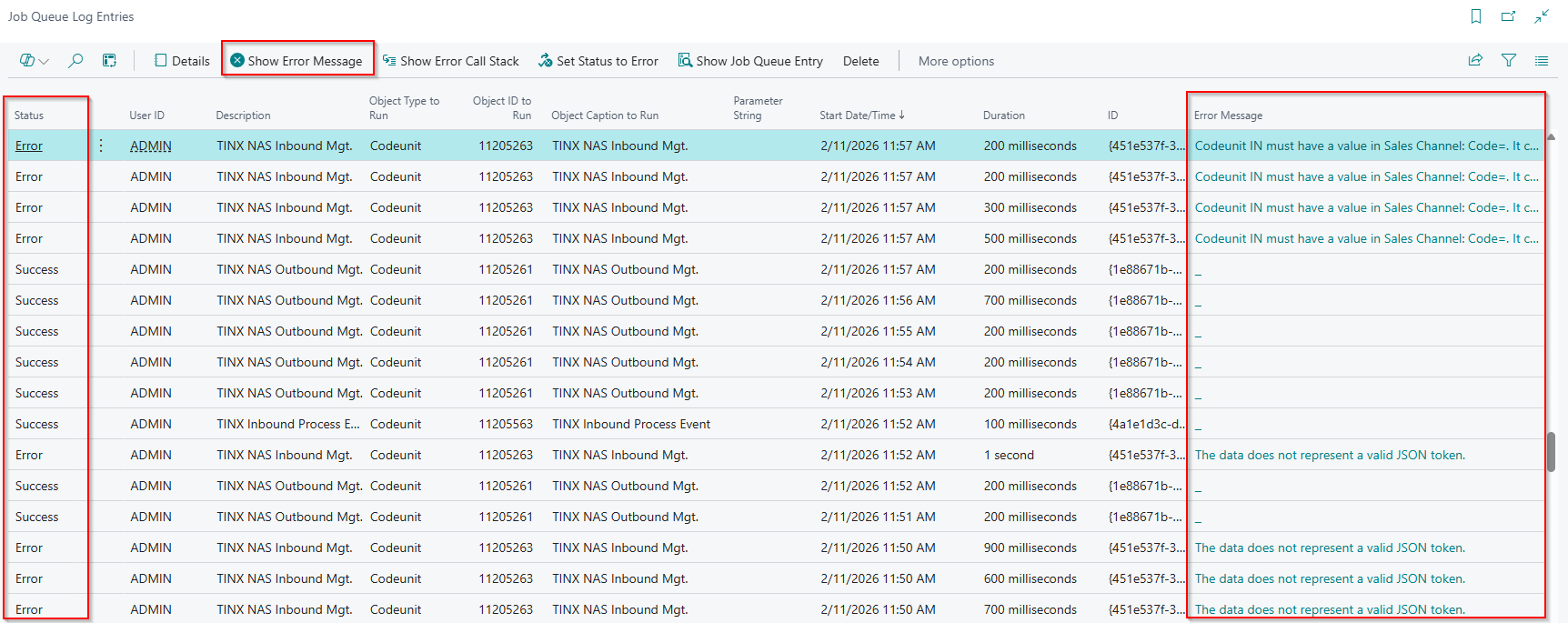Click the search magnifier icon
This screenshot has width=1568, height=623.
pyautogui.click(x=75, y=61)
